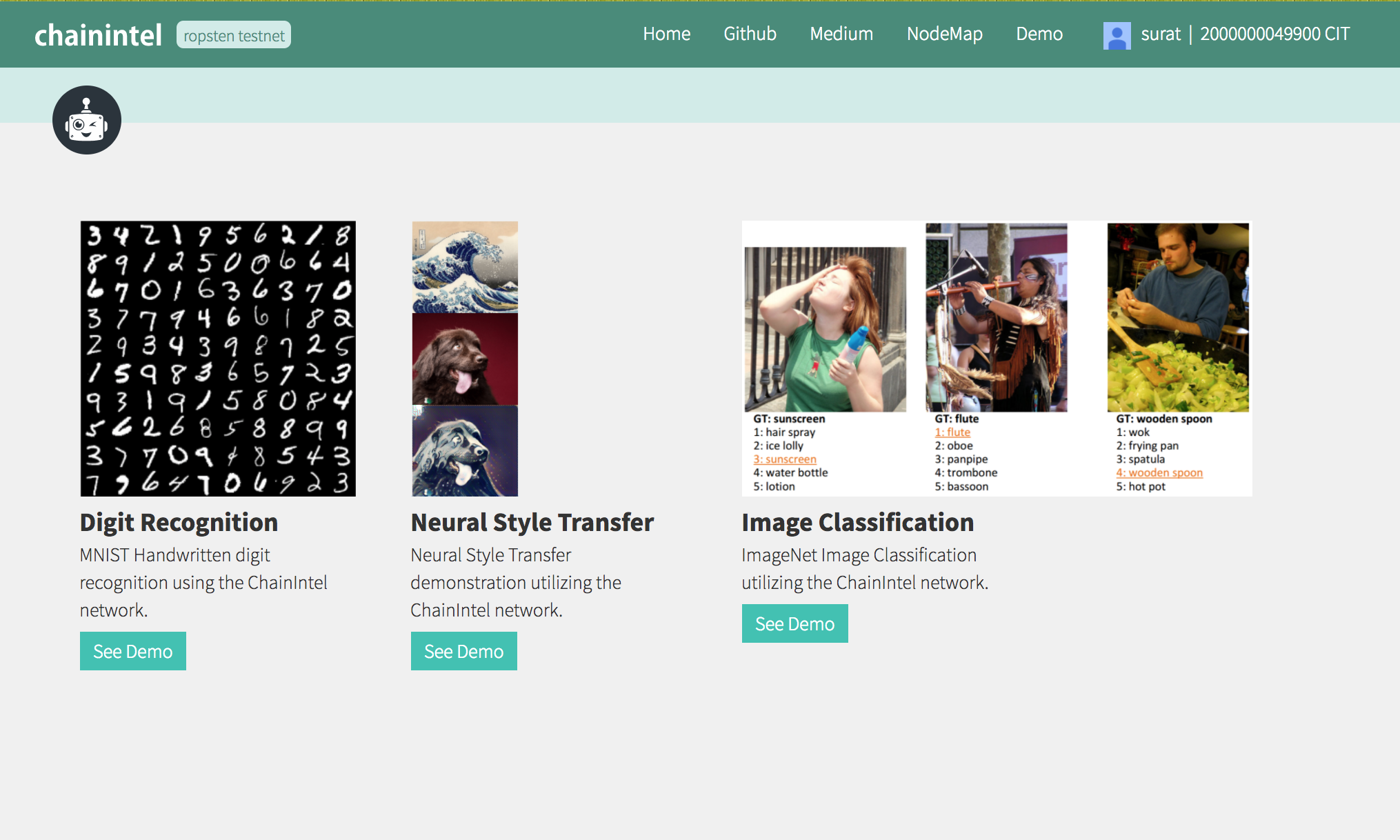Open the Home menu item
The height and width of the screenshot is (840, 1400).
click(666, 34)
